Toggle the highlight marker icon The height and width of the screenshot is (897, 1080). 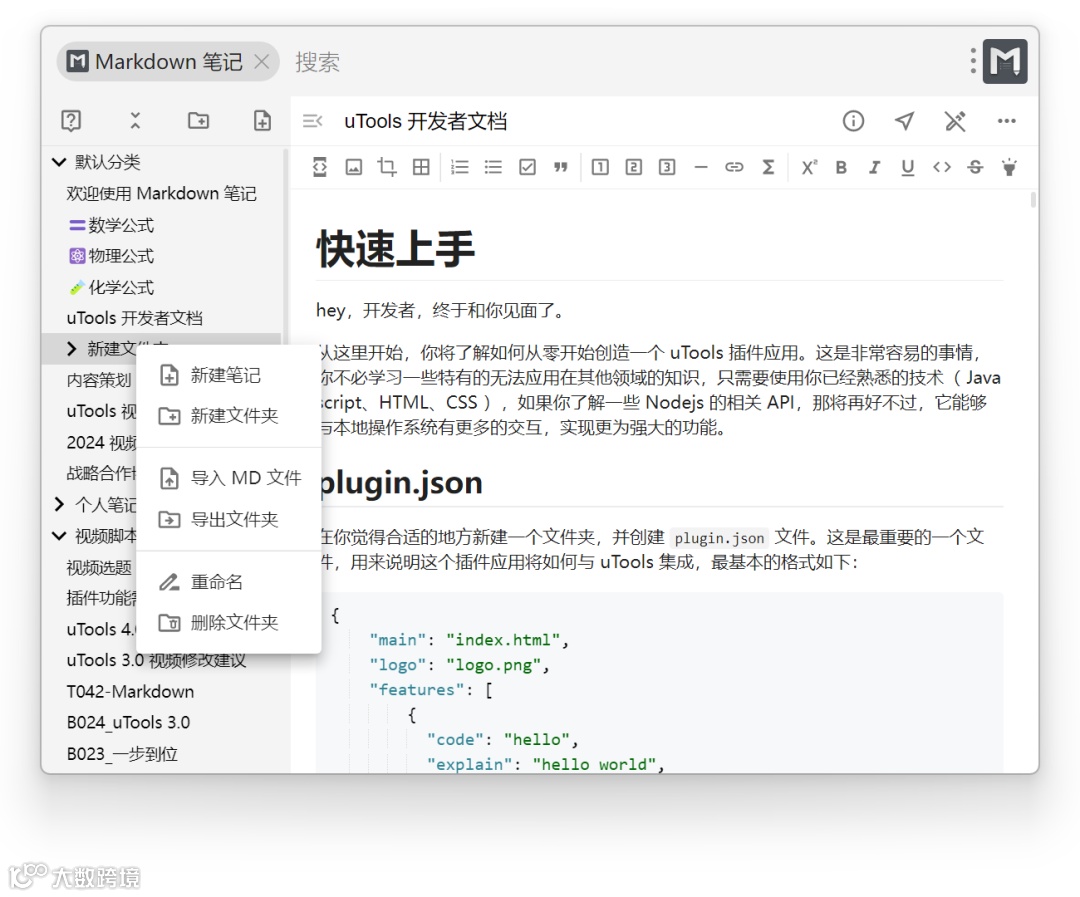1009,167
